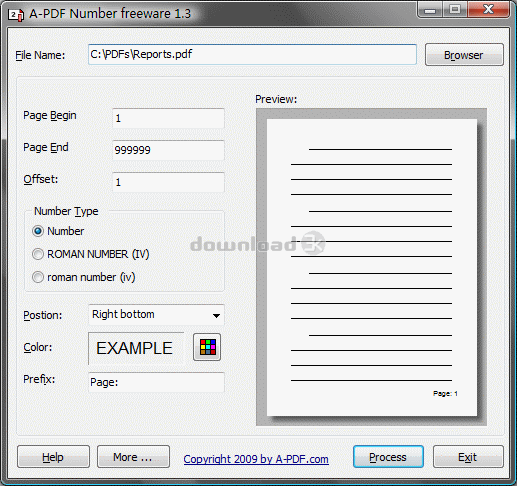
Task: Close the window with the X icon
Action: [x=489, y=10]
